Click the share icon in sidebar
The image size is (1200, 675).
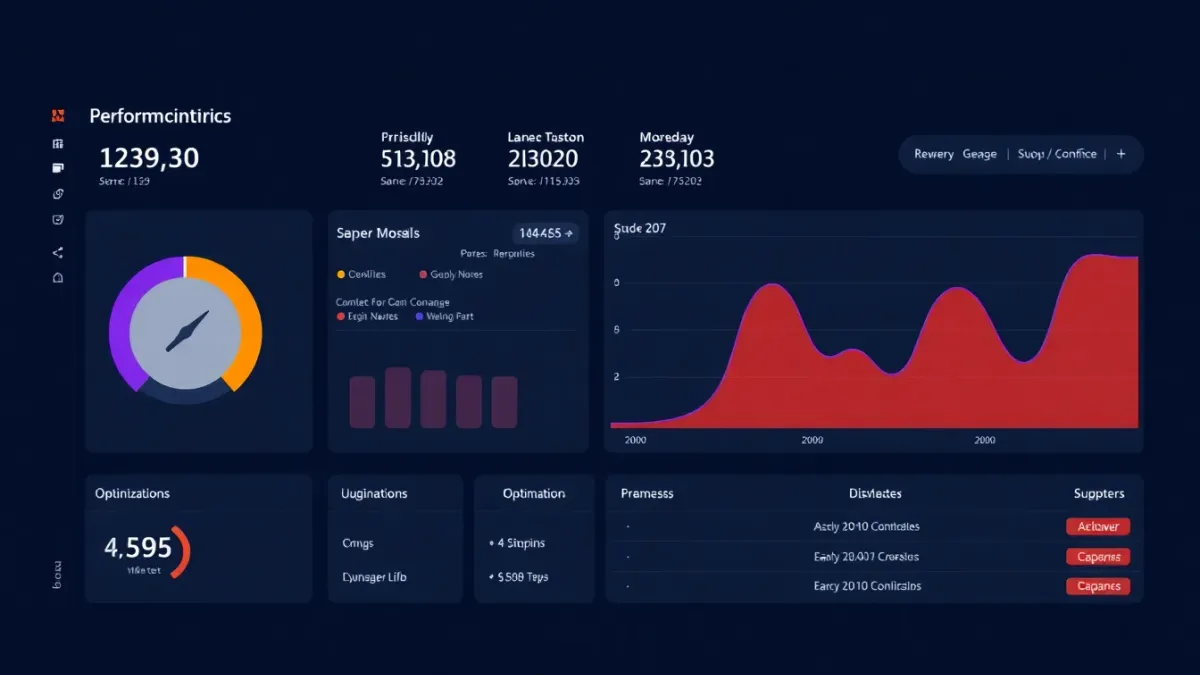click(x=57, y=252)
